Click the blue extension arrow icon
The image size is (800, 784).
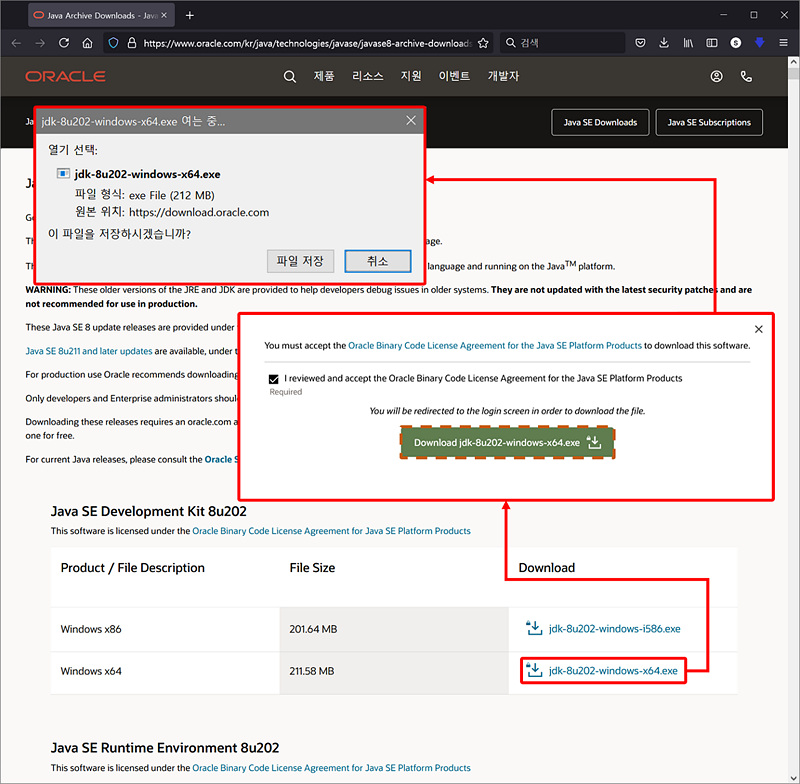click(760, 43)
